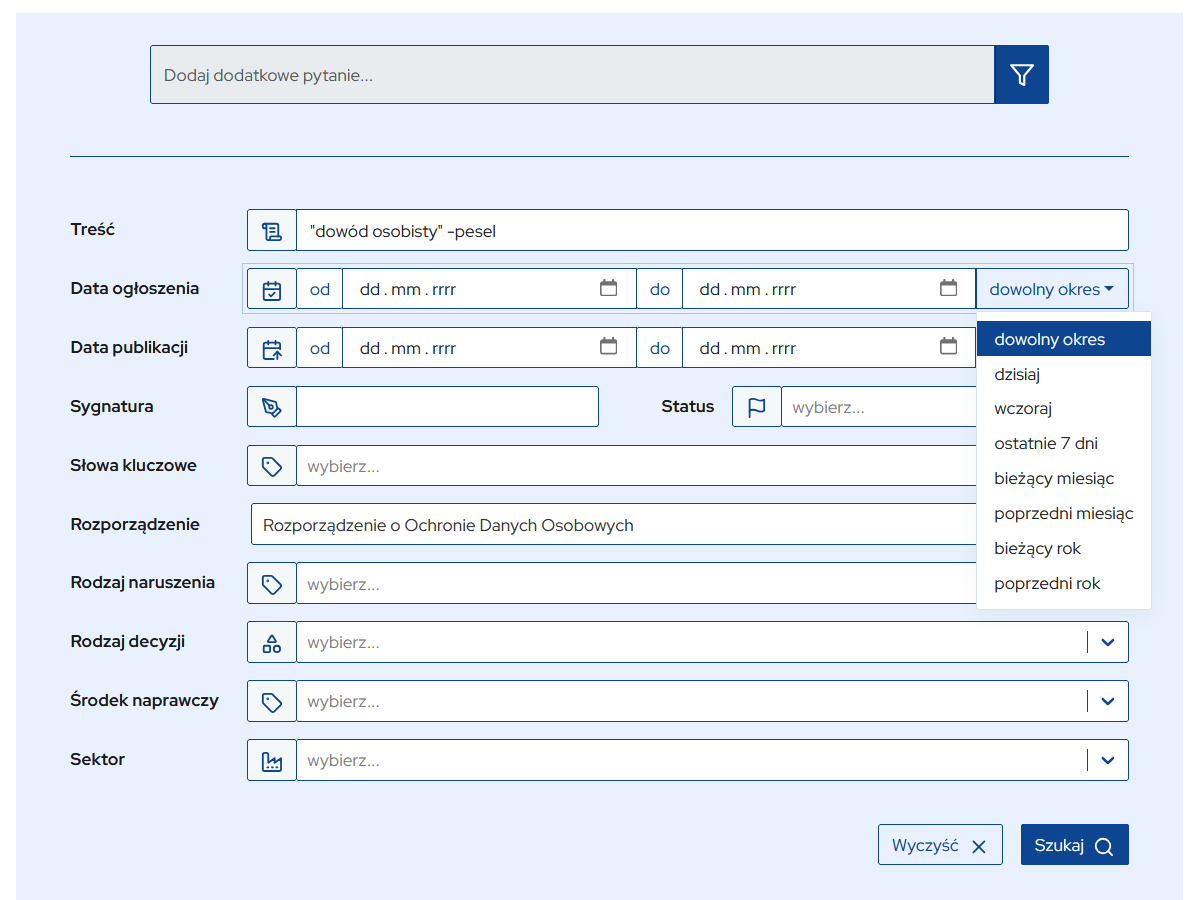Expand the Sektor dropdown chevron
1200x900 pixels.
click(x=1107, y=761)
